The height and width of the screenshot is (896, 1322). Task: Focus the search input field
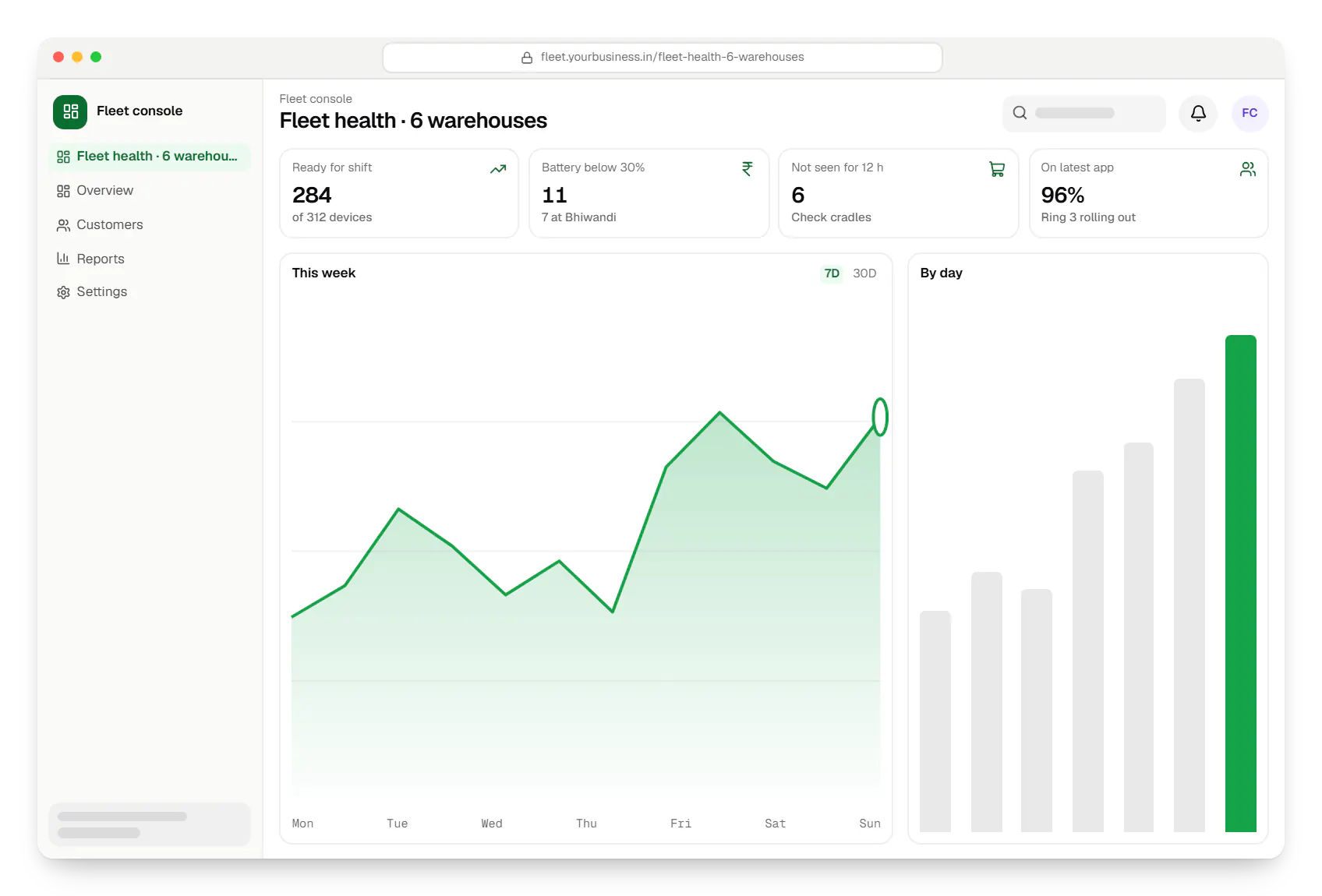click(1084, 113)
